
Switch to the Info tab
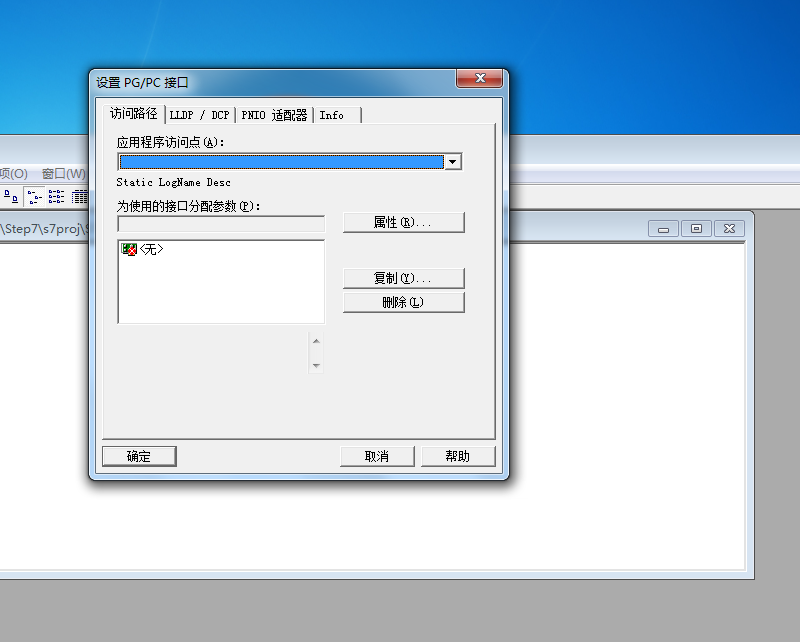pos(332,115)
